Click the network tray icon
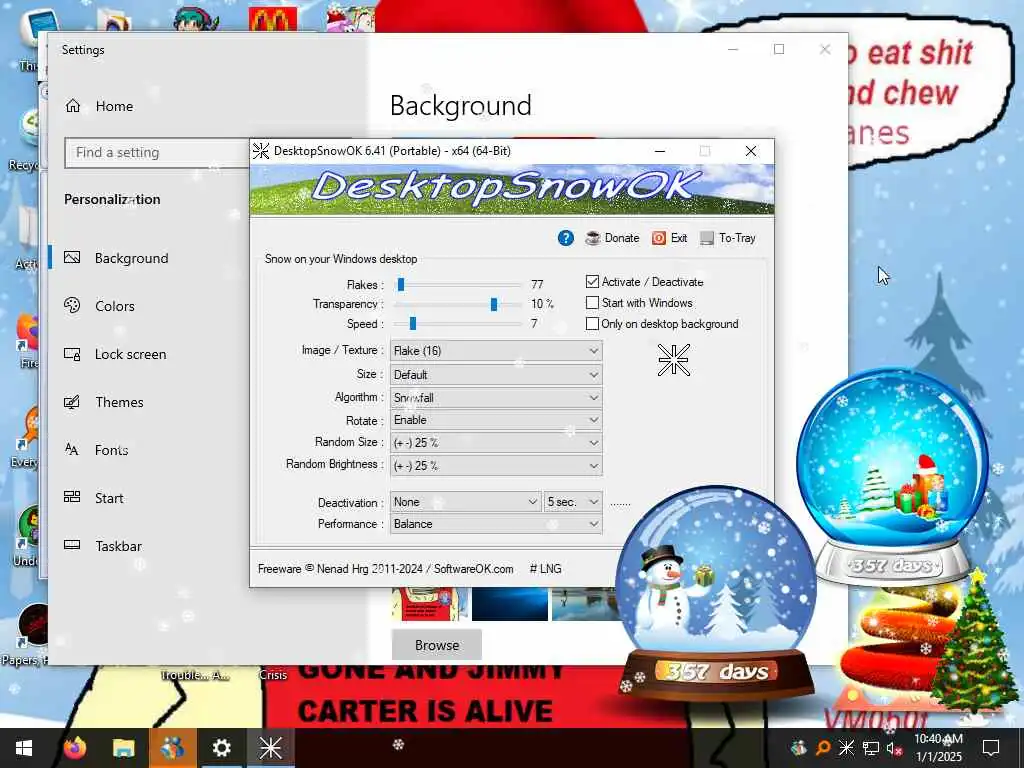Viewport: 1024px width, 768px height. 871,748
